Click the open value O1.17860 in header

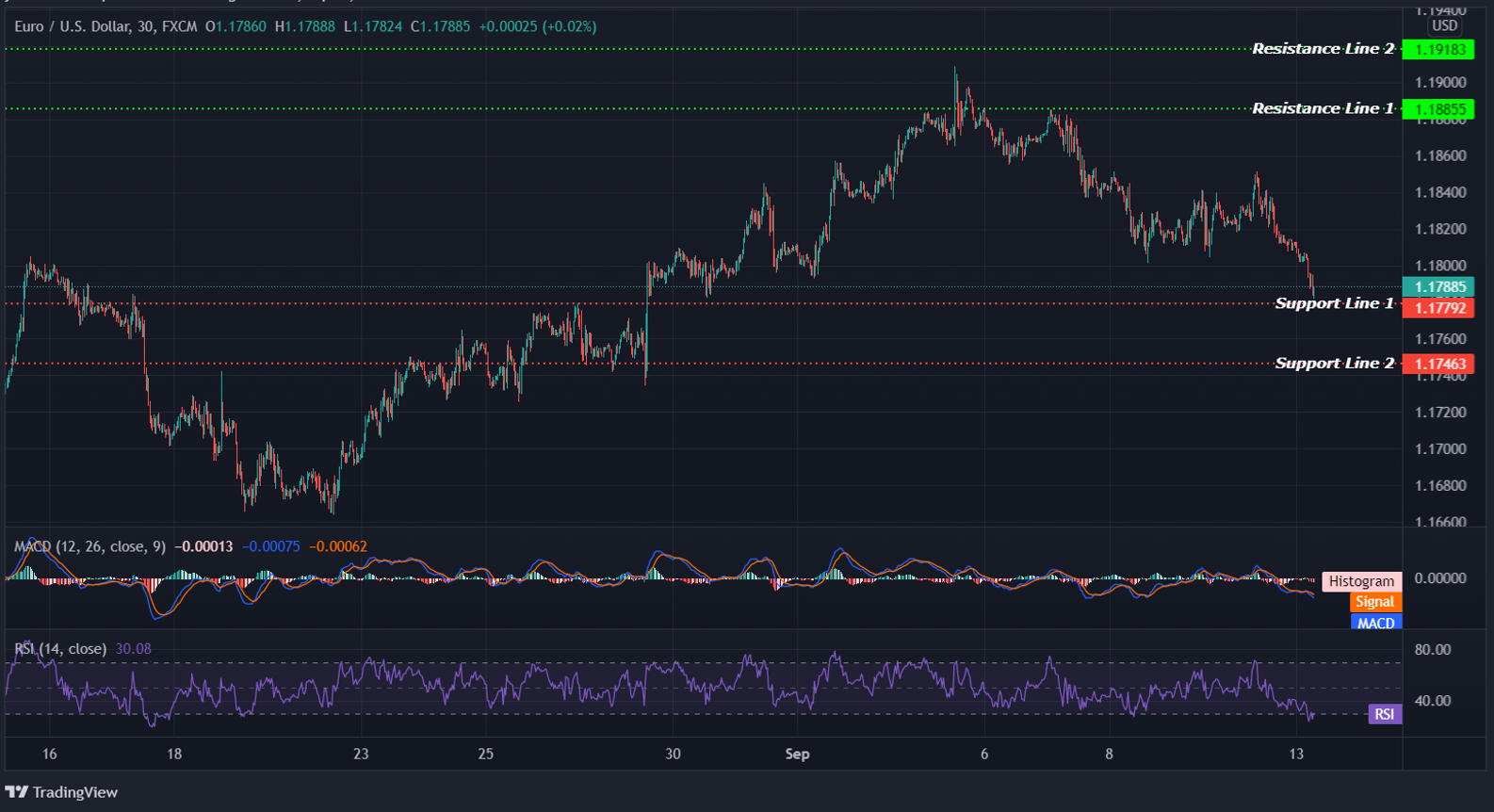(x=235, y=26)
